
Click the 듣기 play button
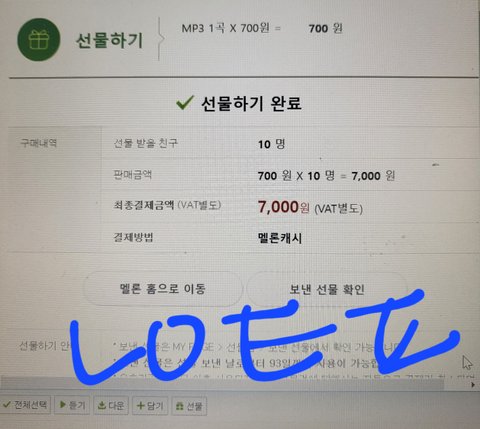point(72,405)
